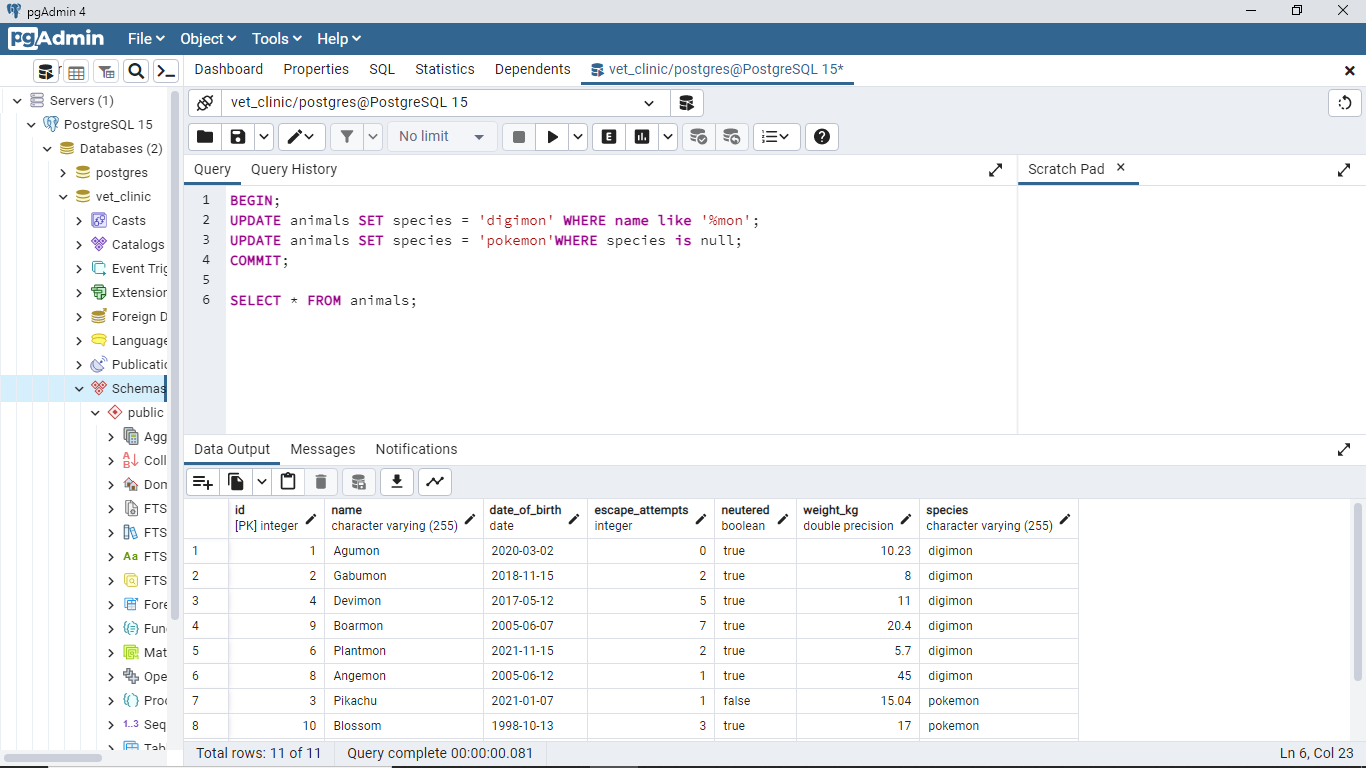Open the Execute options dropdown arrow
The image size is (1366, 768).
578,137
